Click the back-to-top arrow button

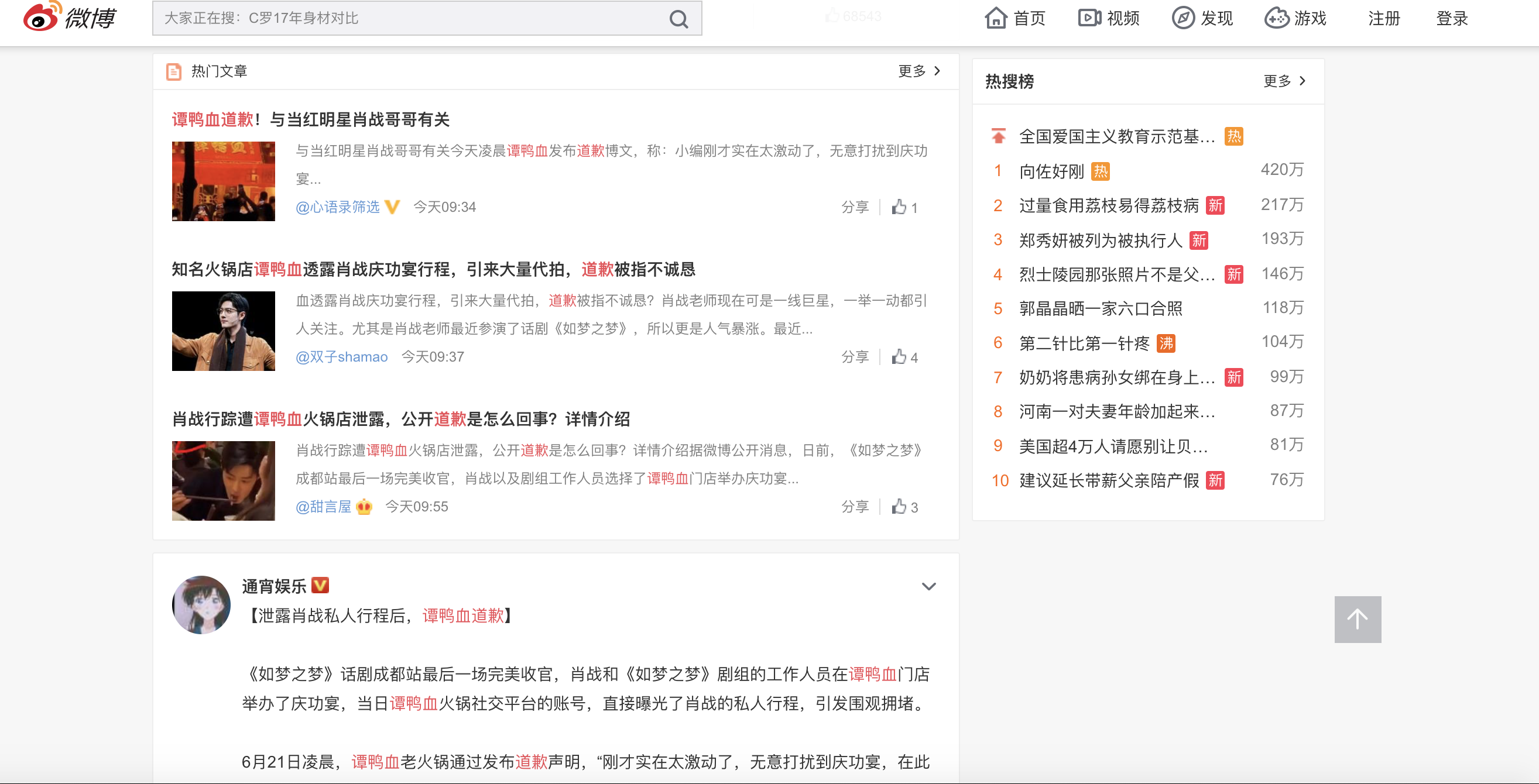coord(1358,619)
